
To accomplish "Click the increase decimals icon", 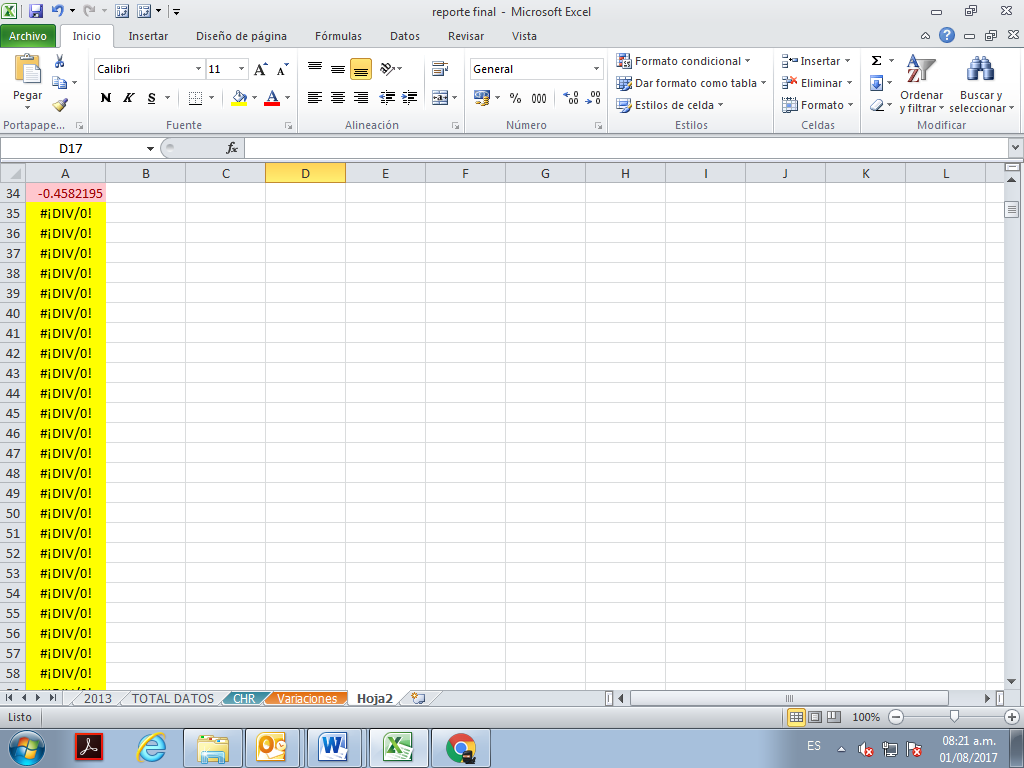I will click(x=571, y=98).
